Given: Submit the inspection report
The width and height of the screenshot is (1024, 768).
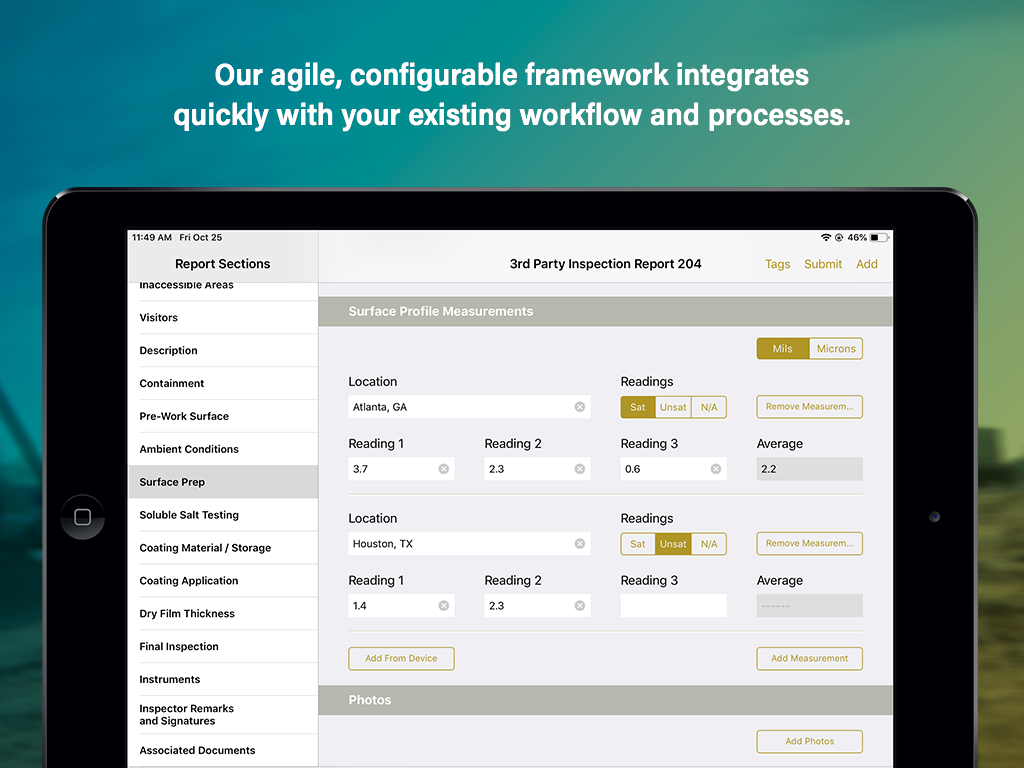Looking at the screenshot, I should pos(823,264).
